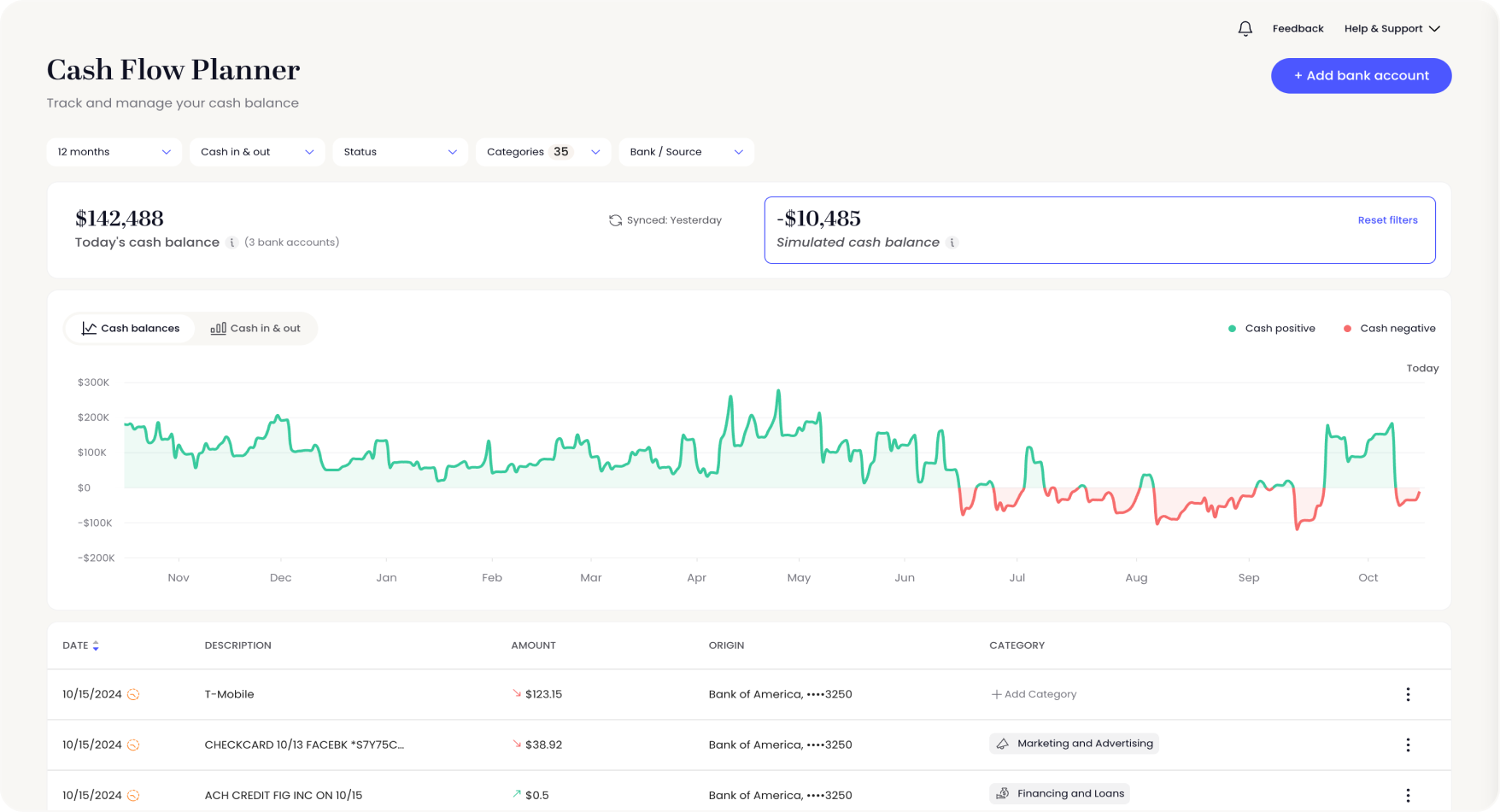
Task: Open three-dot menu for T-Mobile row
Action: pyautogui.click(x=1408, y=694)
